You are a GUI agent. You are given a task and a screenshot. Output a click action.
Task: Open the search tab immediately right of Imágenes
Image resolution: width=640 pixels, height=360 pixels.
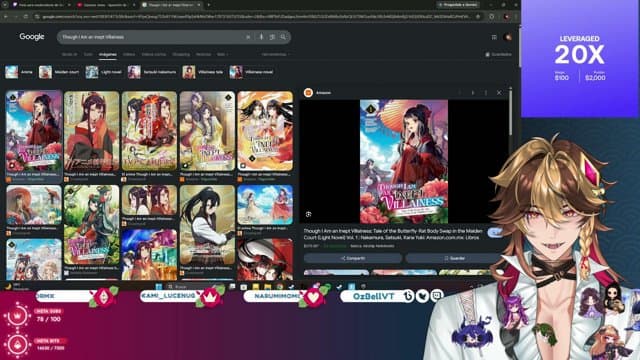[129, 54]
